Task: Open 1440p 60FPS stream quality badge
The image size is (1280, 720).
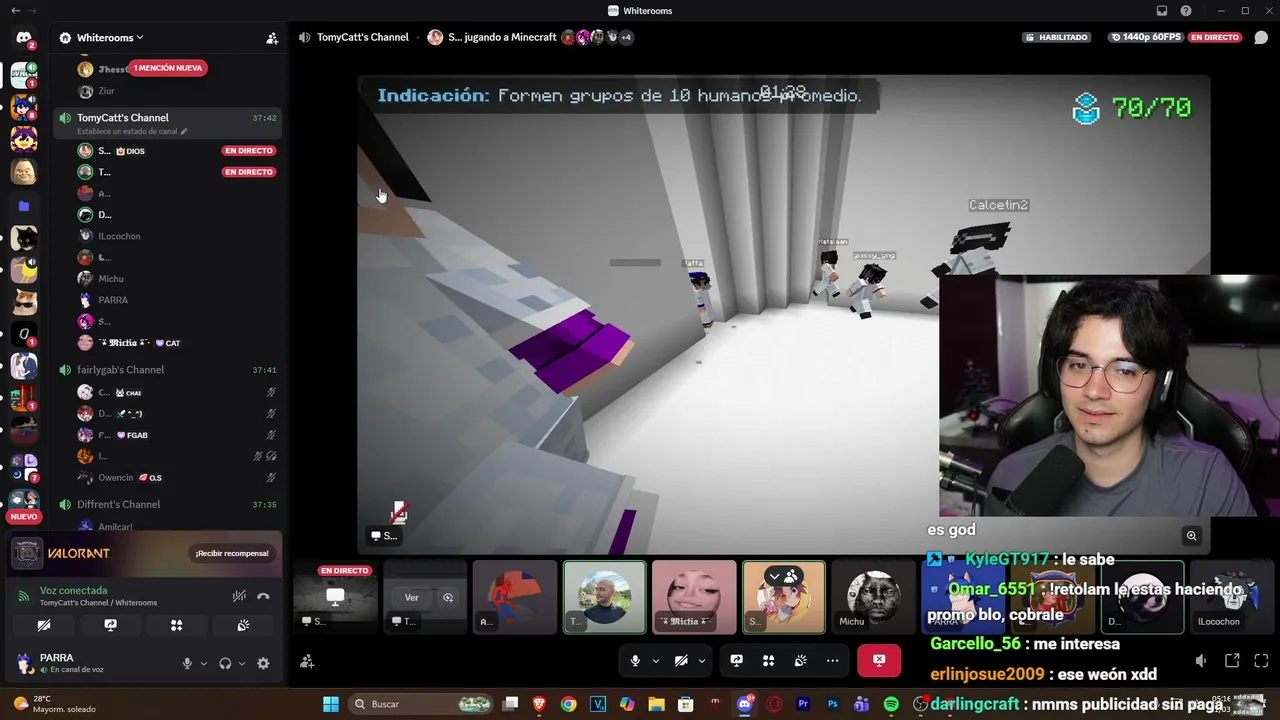Action: [x=1144, y=37]
